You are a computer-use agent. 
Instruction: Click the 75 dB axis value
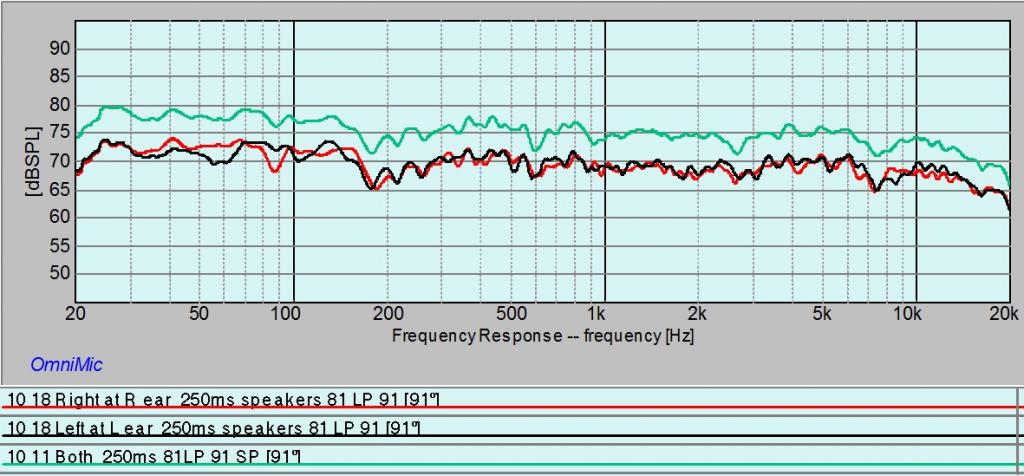click(x=57, y=133)
